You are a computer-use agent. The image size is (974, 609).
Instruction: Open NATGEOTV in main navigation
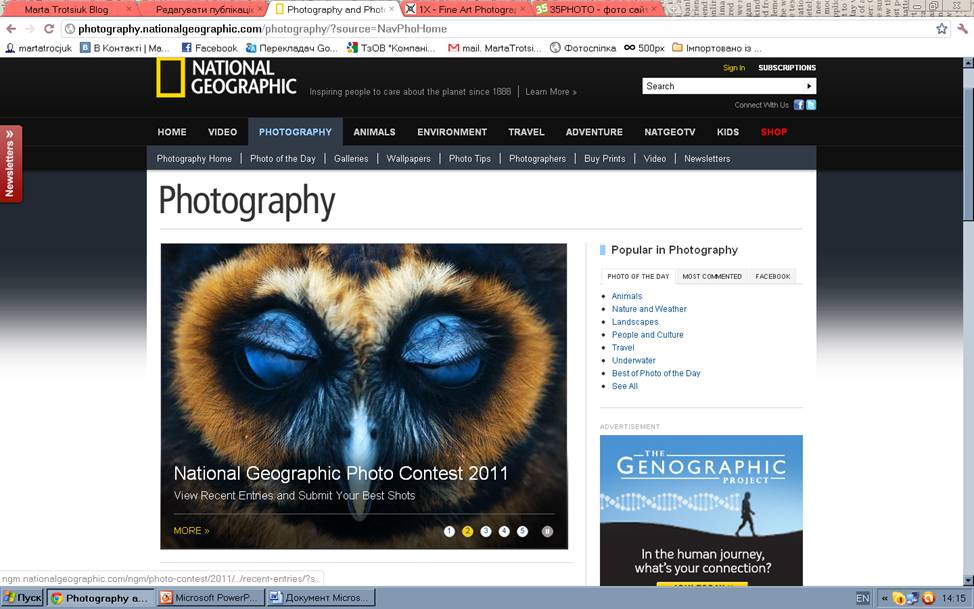670,132
